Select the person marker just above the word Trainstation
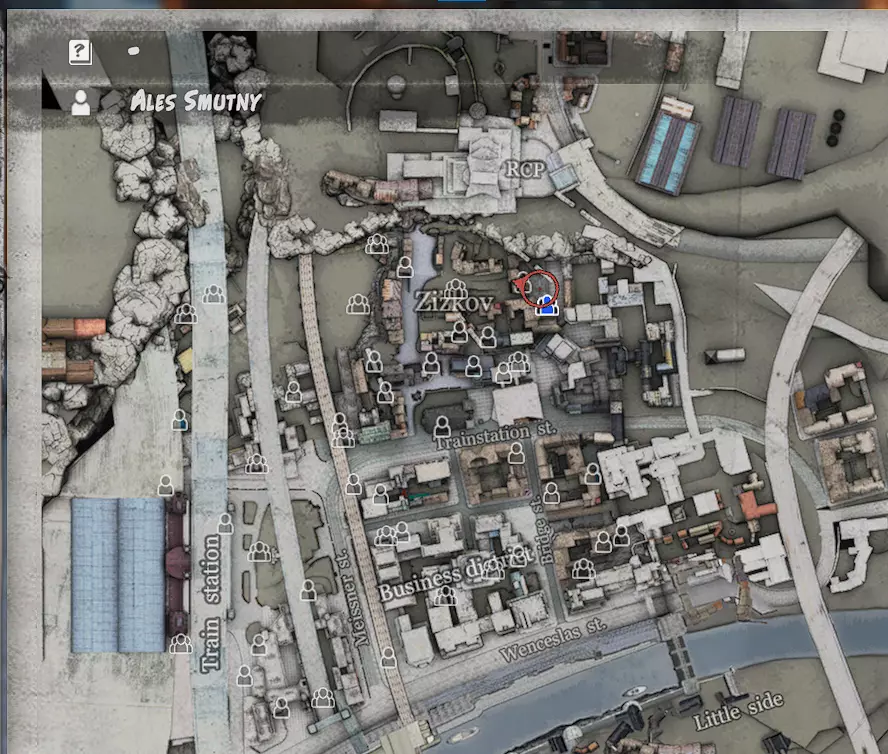This screenshot has height=754, width=888. pyautogui.click(x=442, y=426)
